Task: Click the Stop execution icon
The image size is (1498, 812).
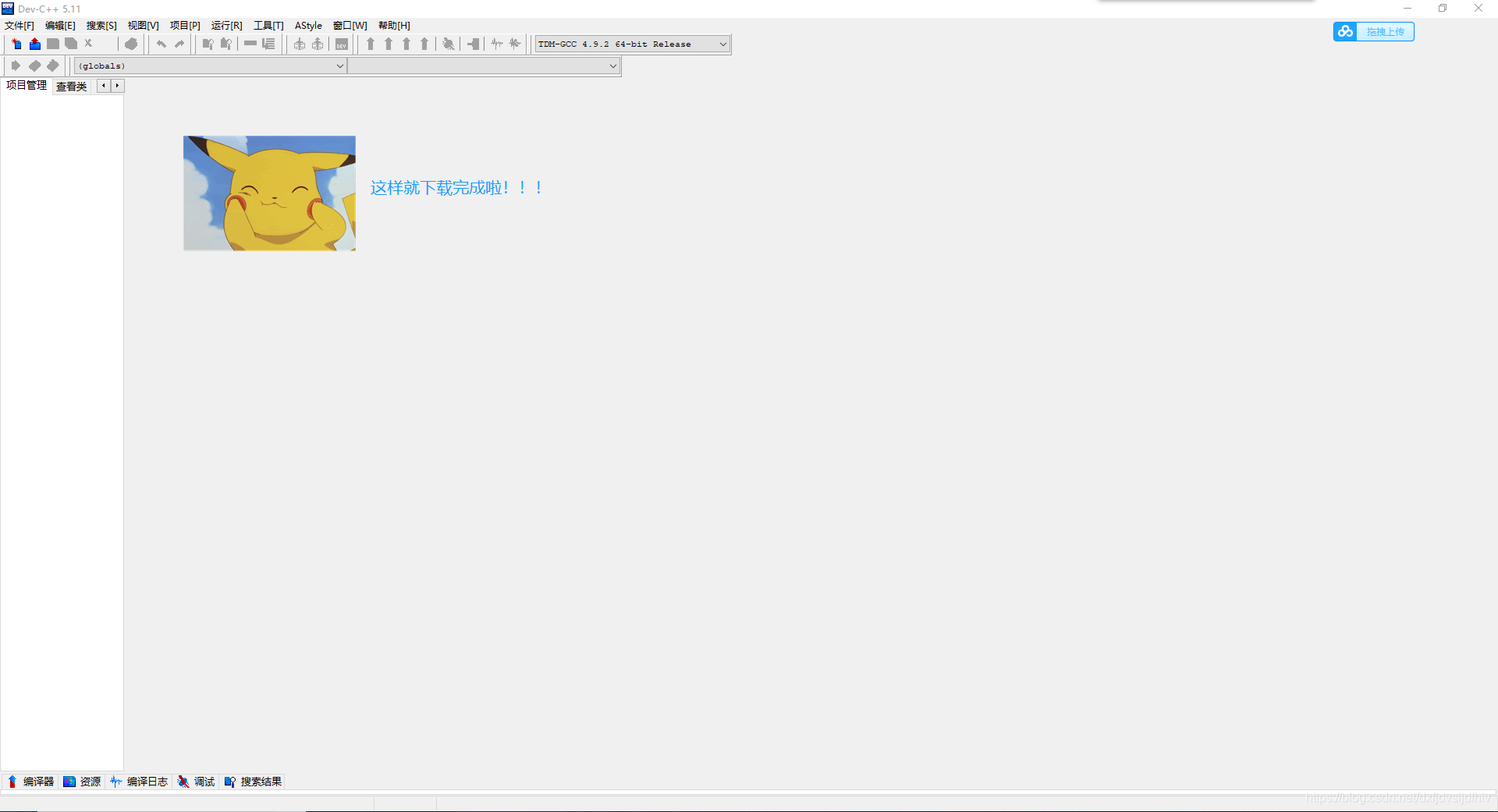Action: click(474, 44)
